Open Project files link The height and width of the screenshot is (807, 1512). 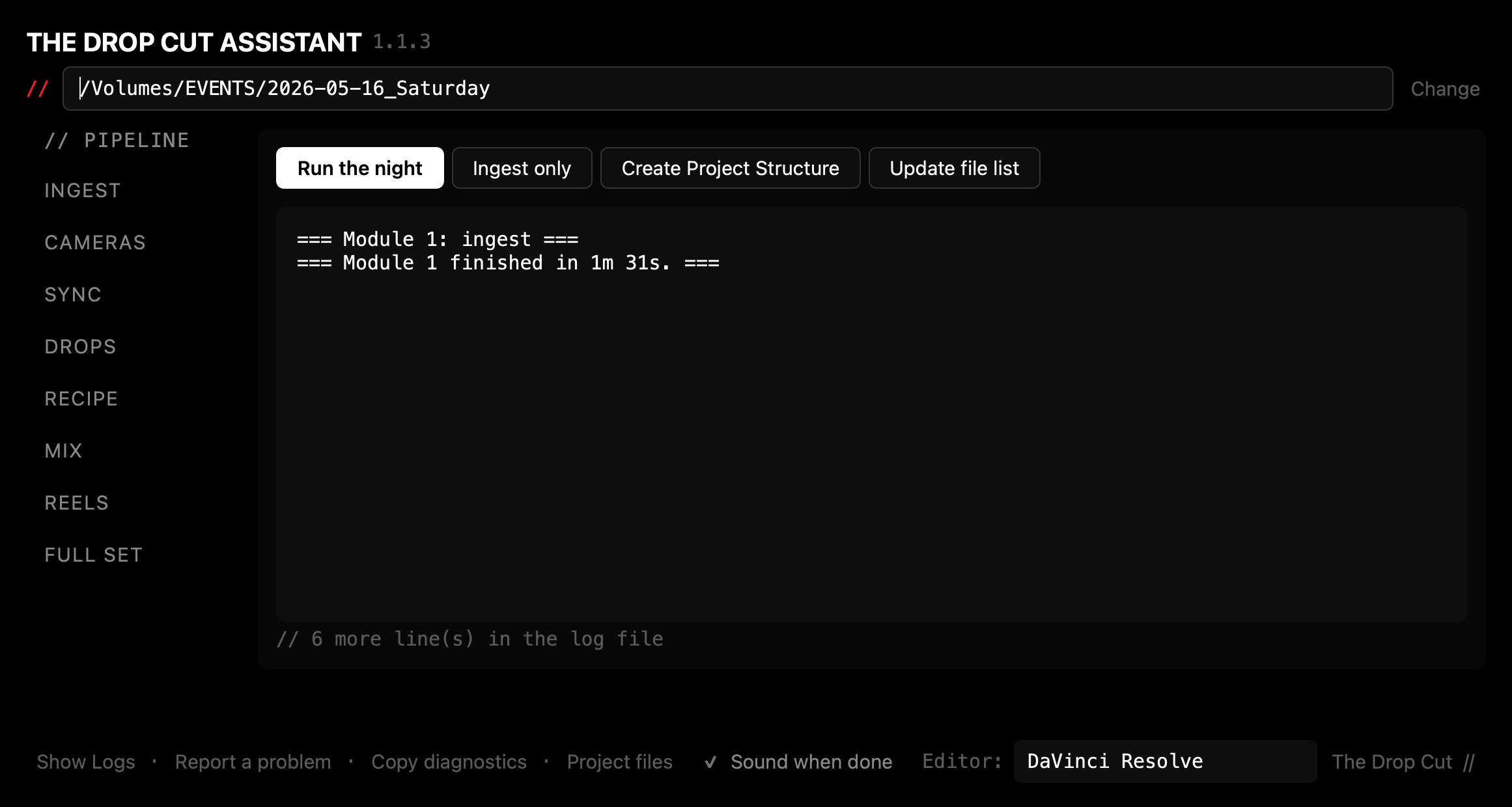click(619, 761)
